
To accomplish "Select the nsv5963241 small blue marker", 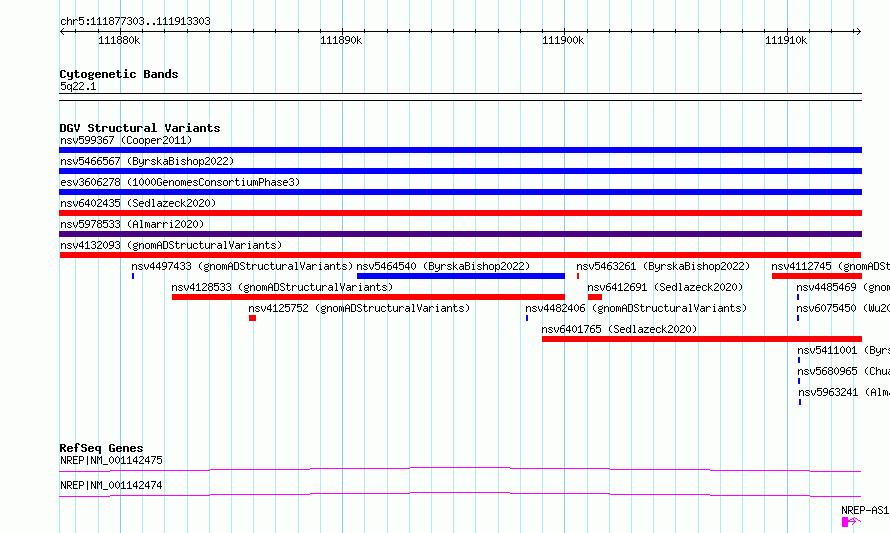I will pos(800,402).
